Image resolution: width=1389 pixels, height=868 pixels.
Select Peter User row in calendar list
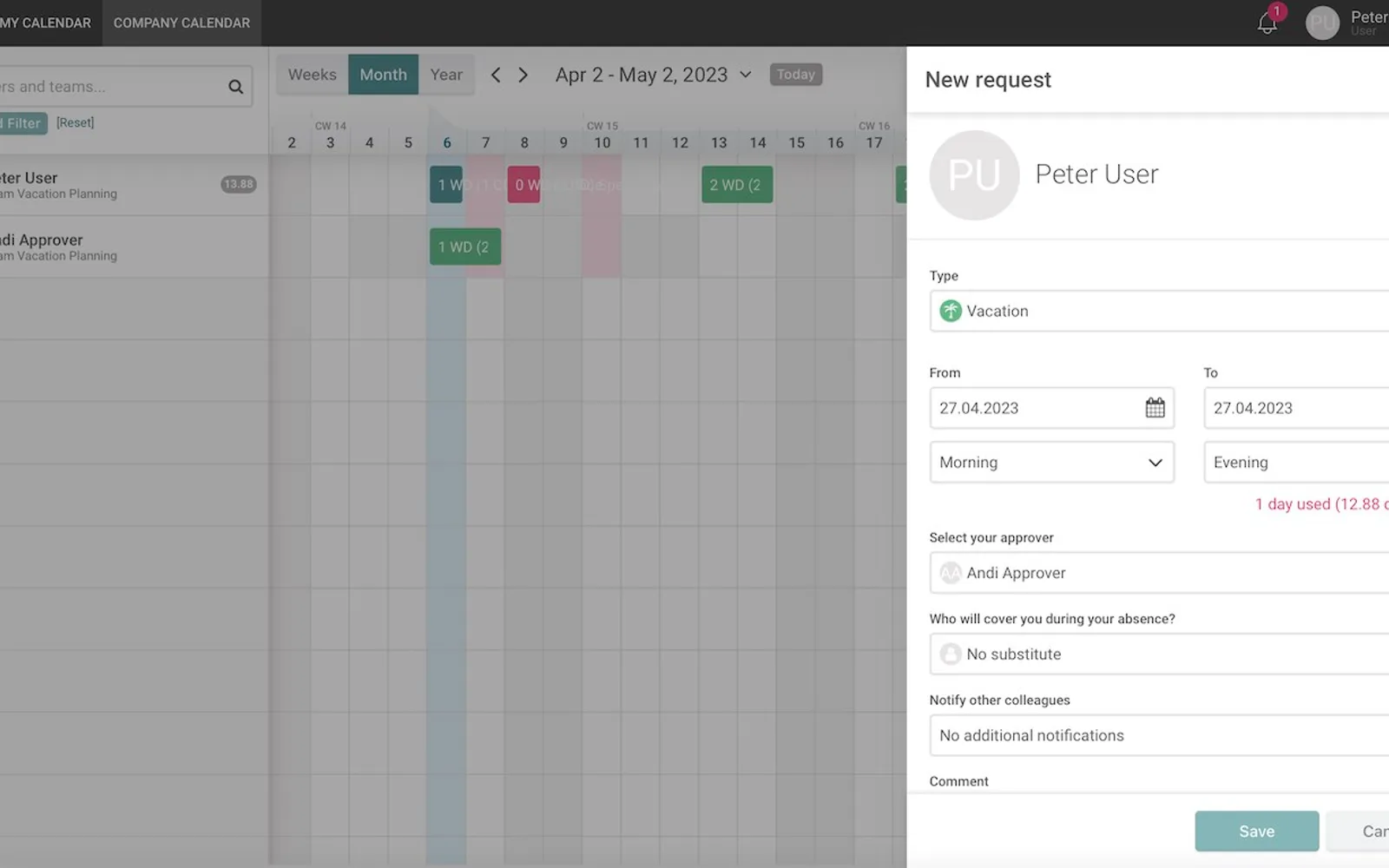coord(134,185)
